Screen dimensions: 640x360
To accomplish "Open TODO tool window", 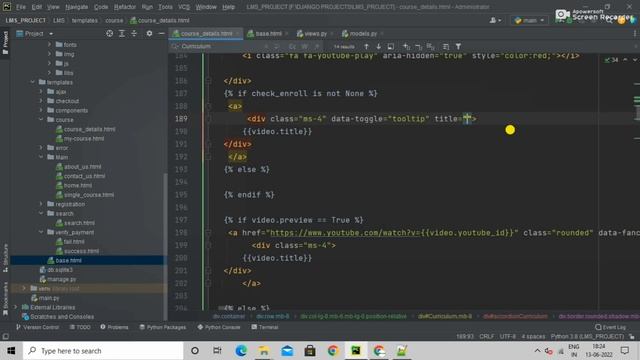I will click(x=80, y=327).
